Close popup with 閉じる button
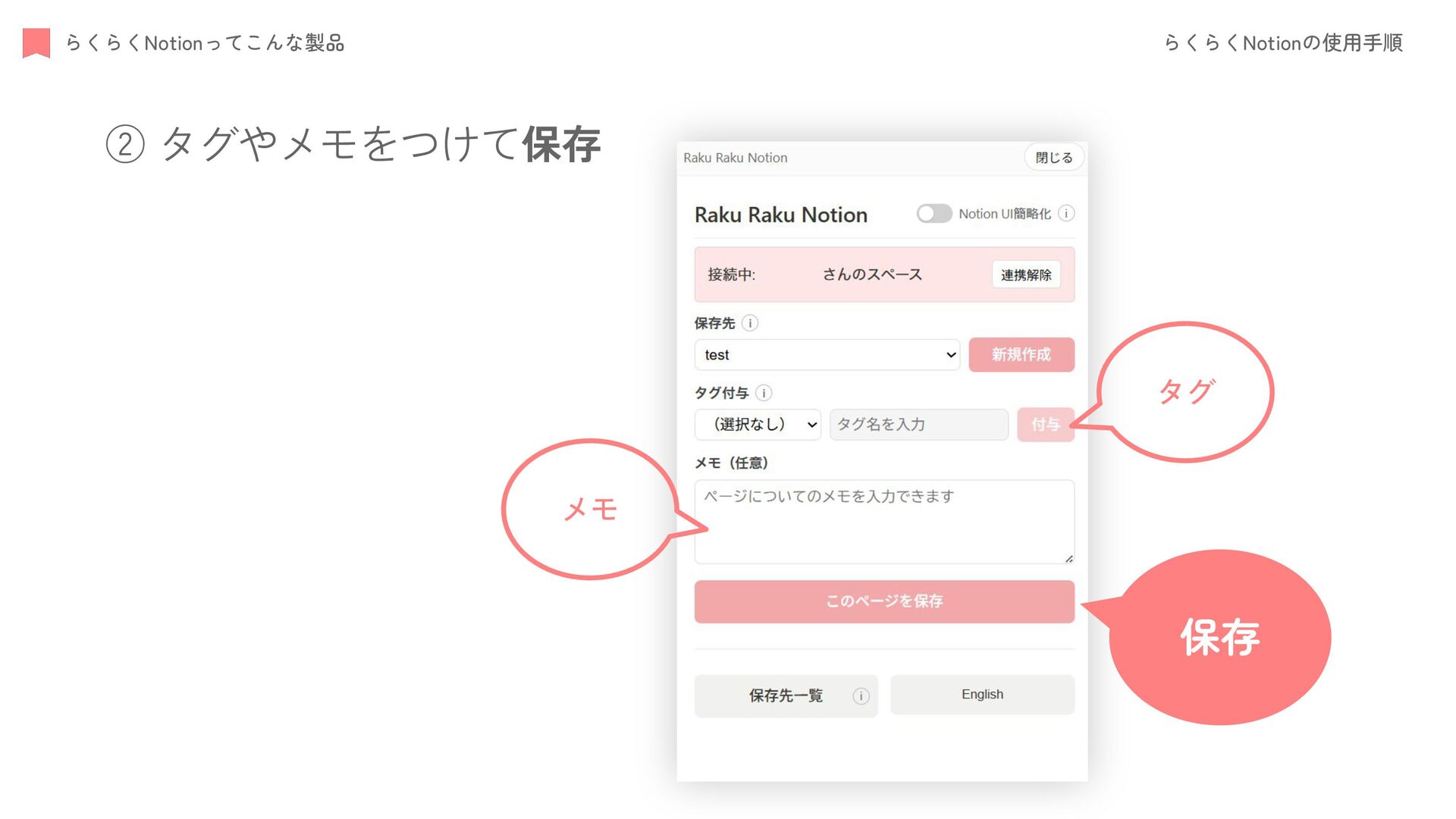This screenshot has height=819, width=1456. 1053,158
